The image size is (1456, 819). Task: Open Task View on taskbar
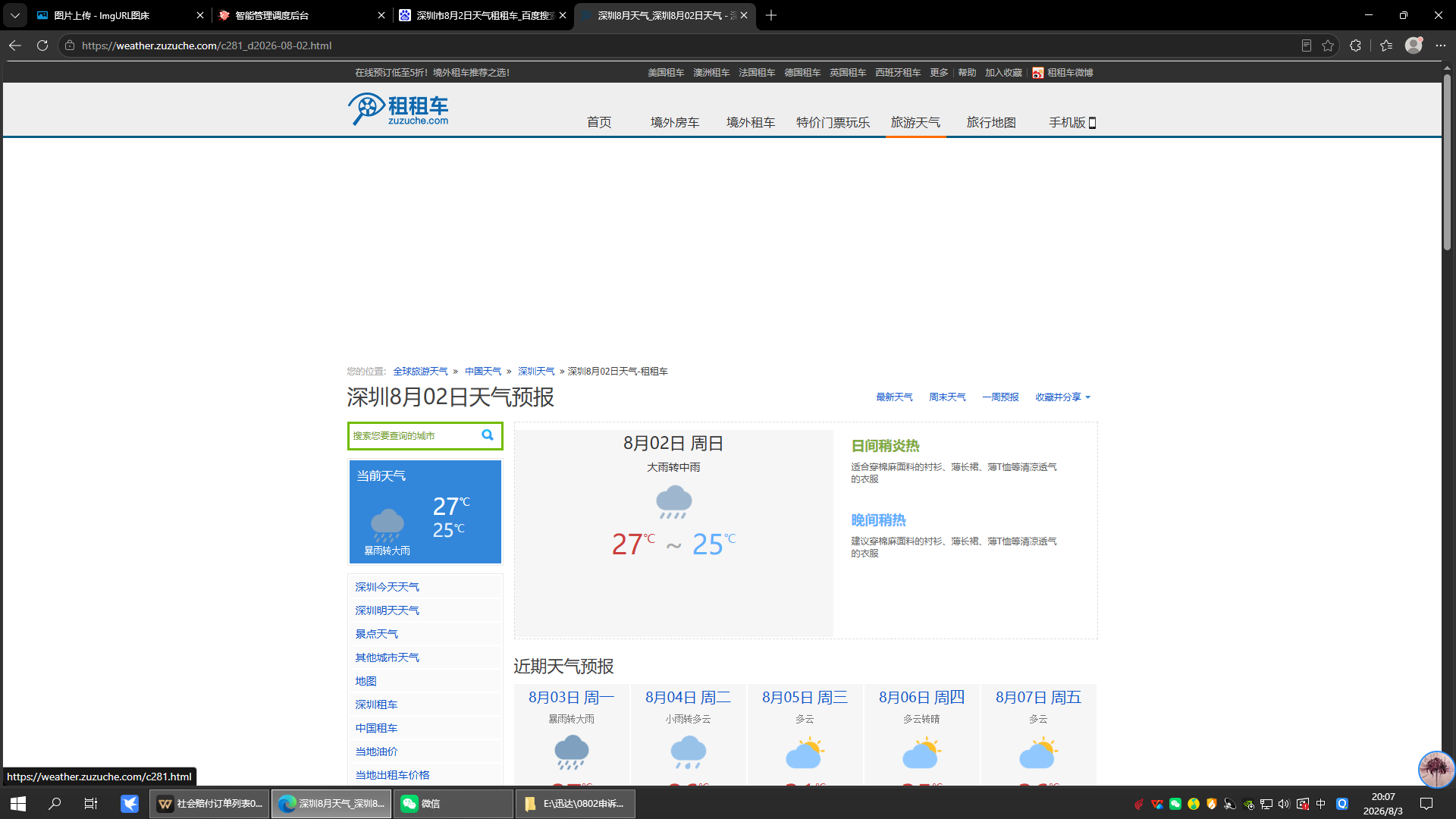click(91, 804)
